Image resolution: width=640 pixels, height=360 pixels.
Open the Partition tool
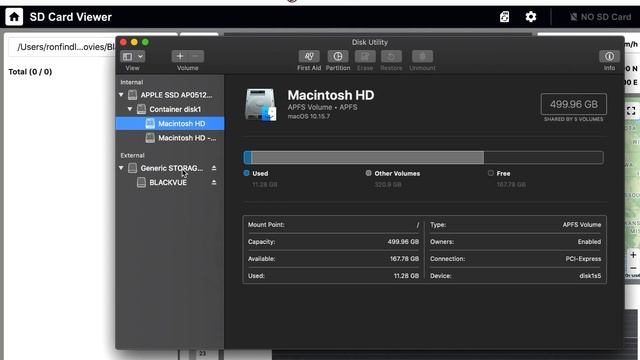pos(338,56)
